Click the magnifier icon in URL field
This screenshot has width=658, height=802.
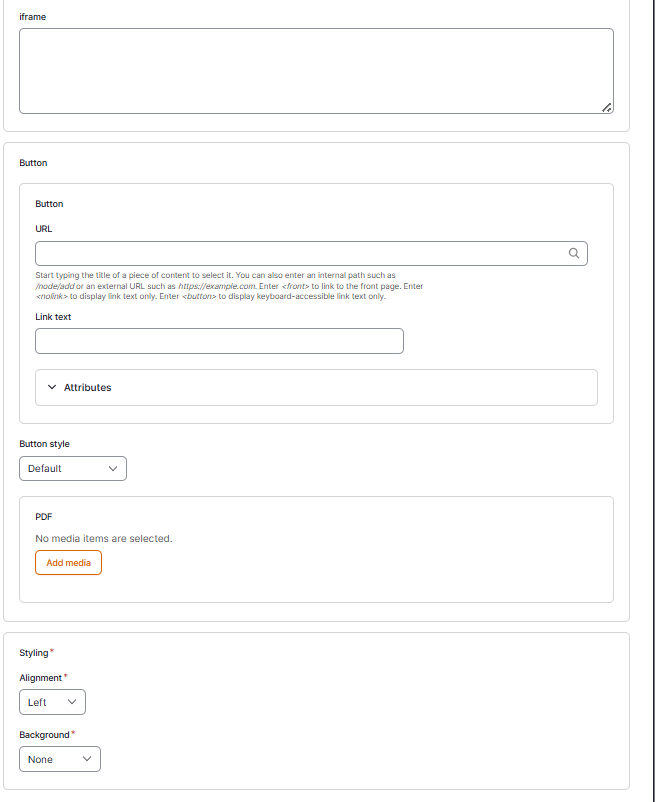[574, 253]
